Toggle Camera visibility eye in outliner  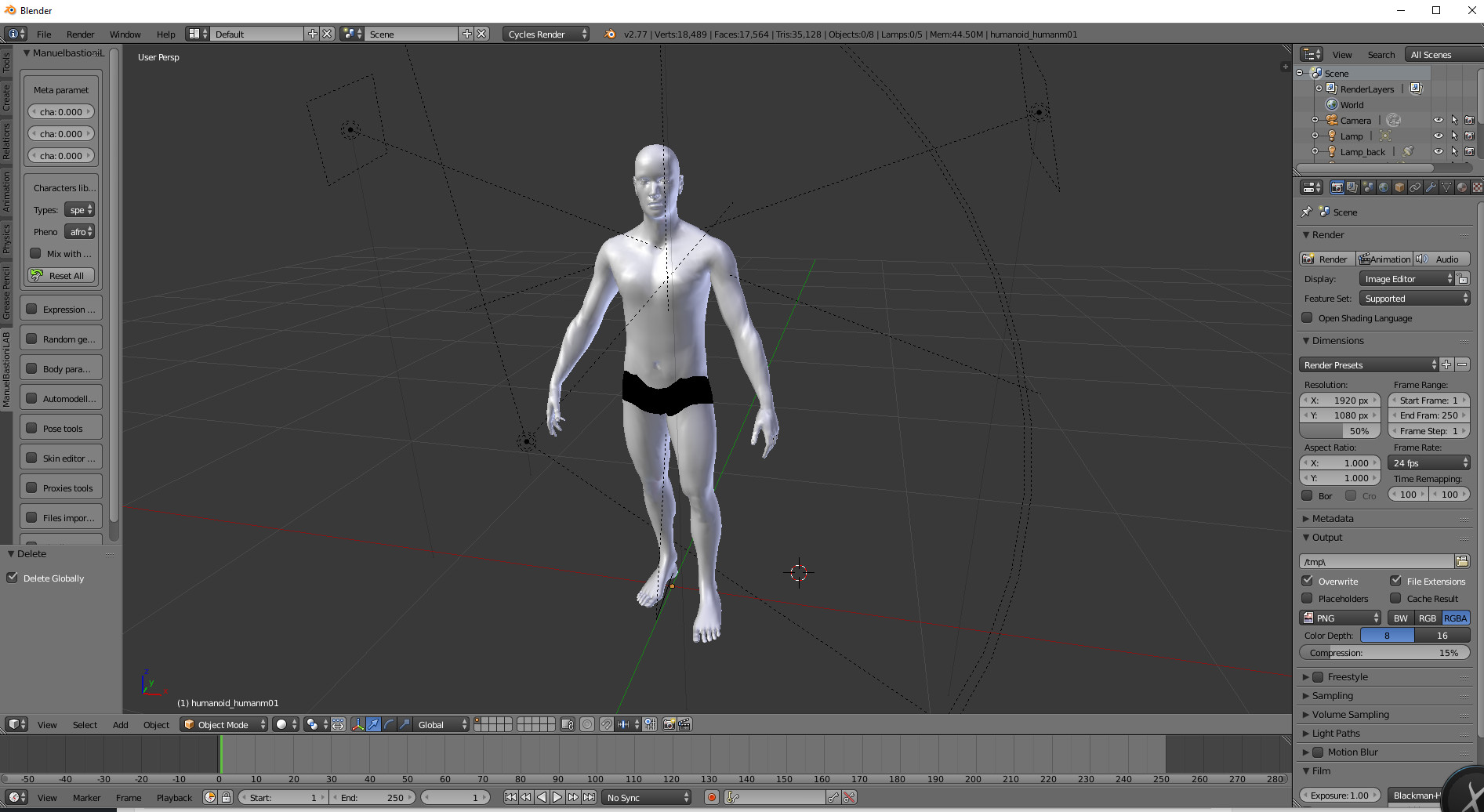tap(1438, 120)
